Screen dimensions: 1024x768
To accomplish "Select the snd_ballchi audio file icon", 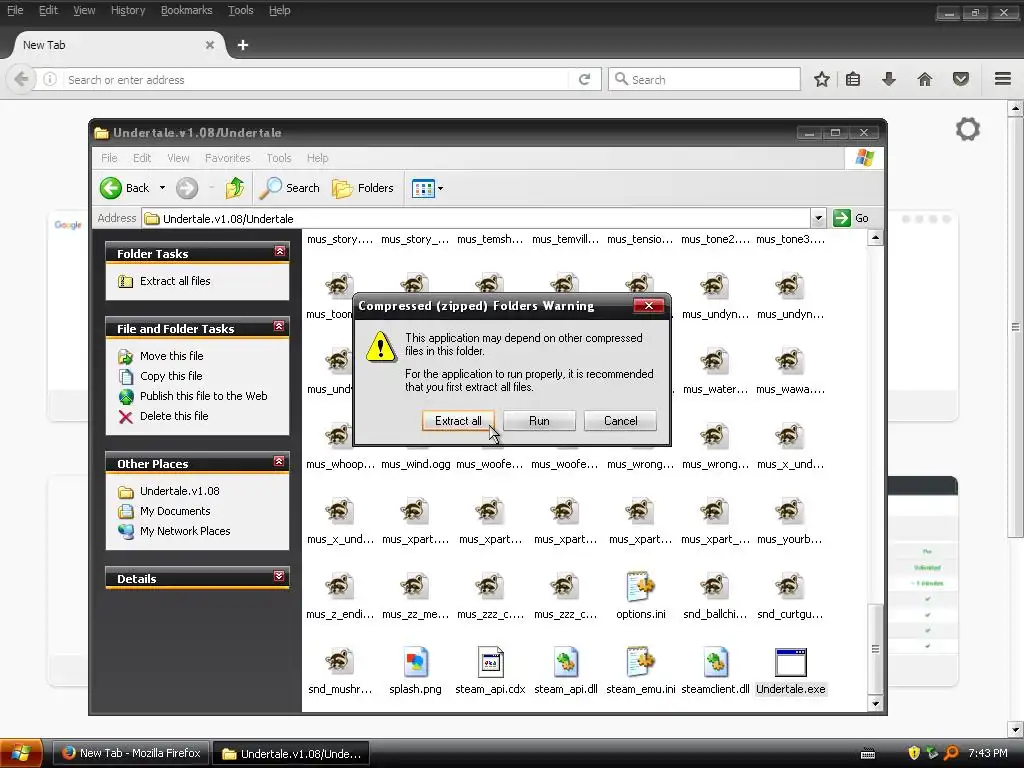I will 715,587.
